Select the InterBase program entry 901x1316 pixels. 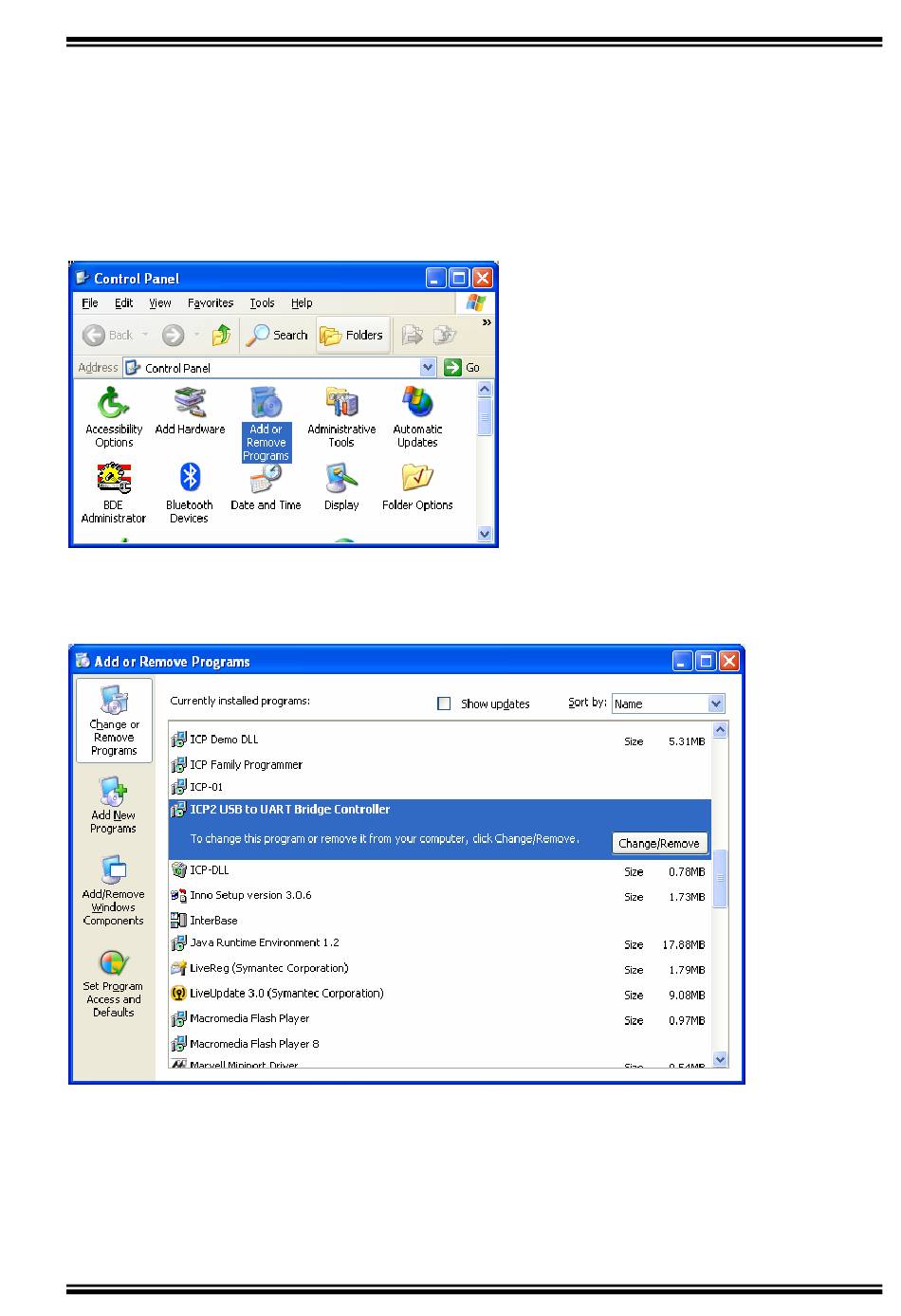(440, 920)
